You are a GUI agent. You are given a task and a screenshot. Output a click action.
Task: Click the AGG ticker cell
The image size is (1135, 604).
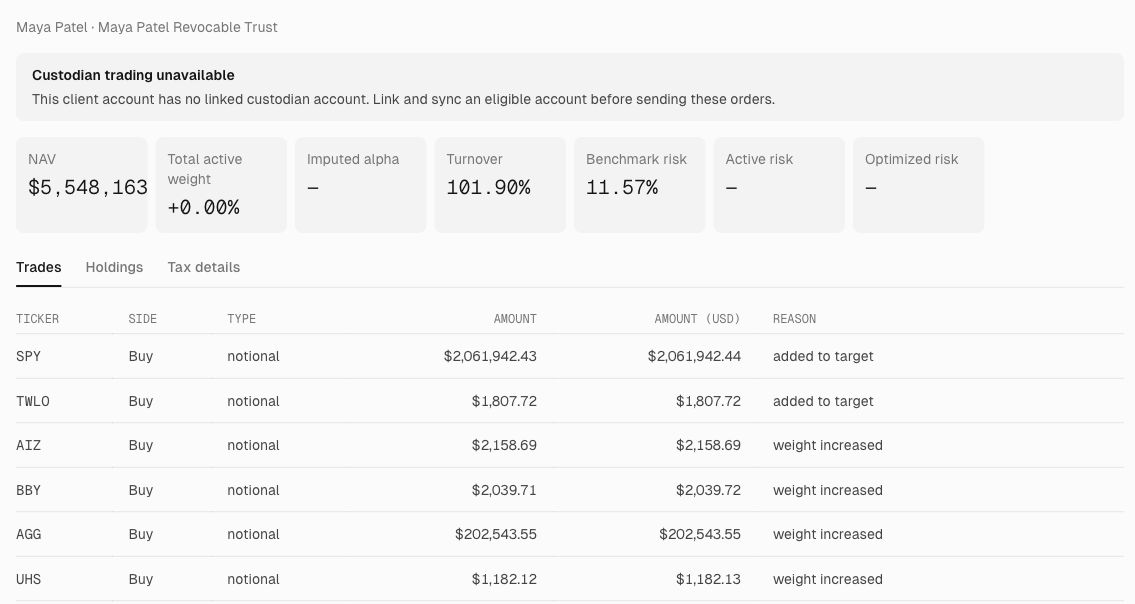coord(28,534)
